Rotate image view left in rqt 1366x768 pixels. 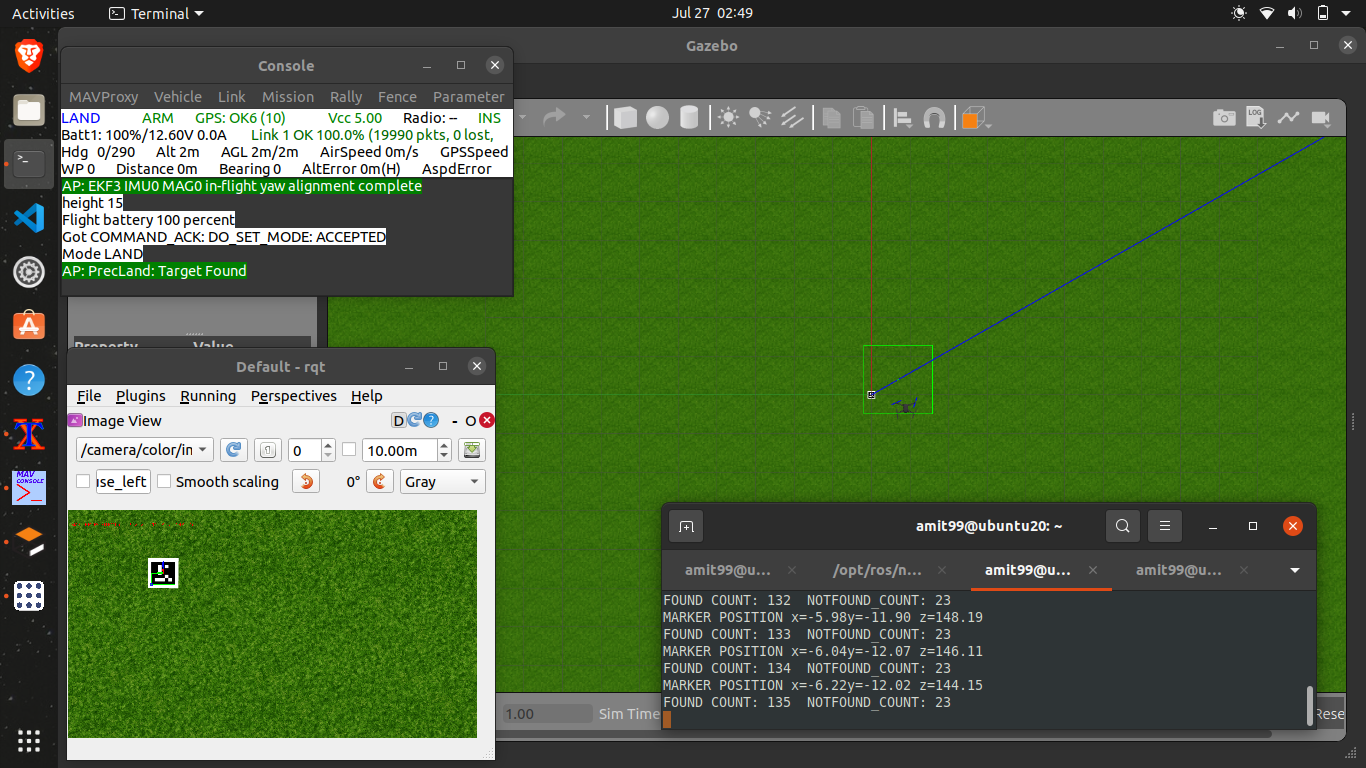coord(306,482)
